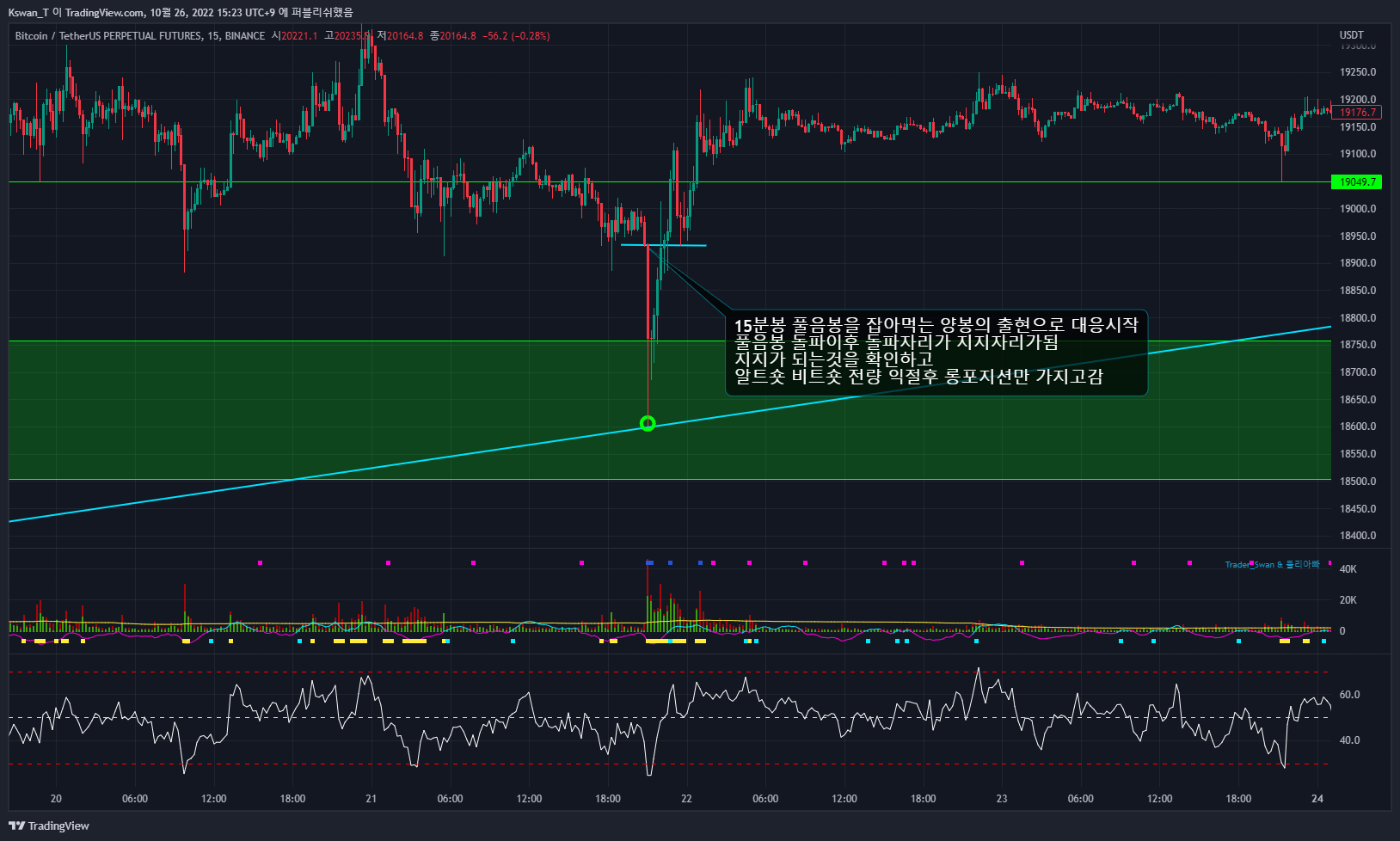1400x841 pixels.
Task: Click the USDT currency label on the price axis
Action: click(1352, 35)
